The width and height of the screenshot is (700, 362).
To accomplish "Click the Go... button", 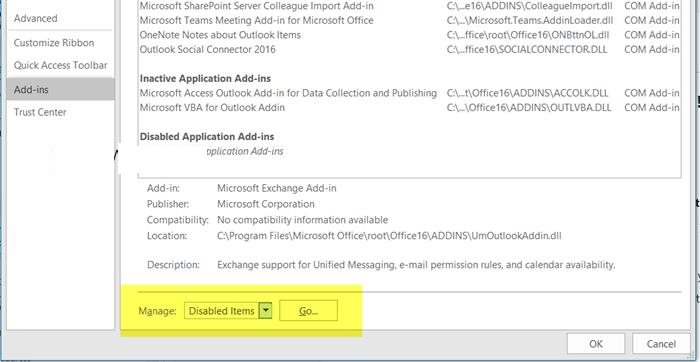I will [308, 311].
